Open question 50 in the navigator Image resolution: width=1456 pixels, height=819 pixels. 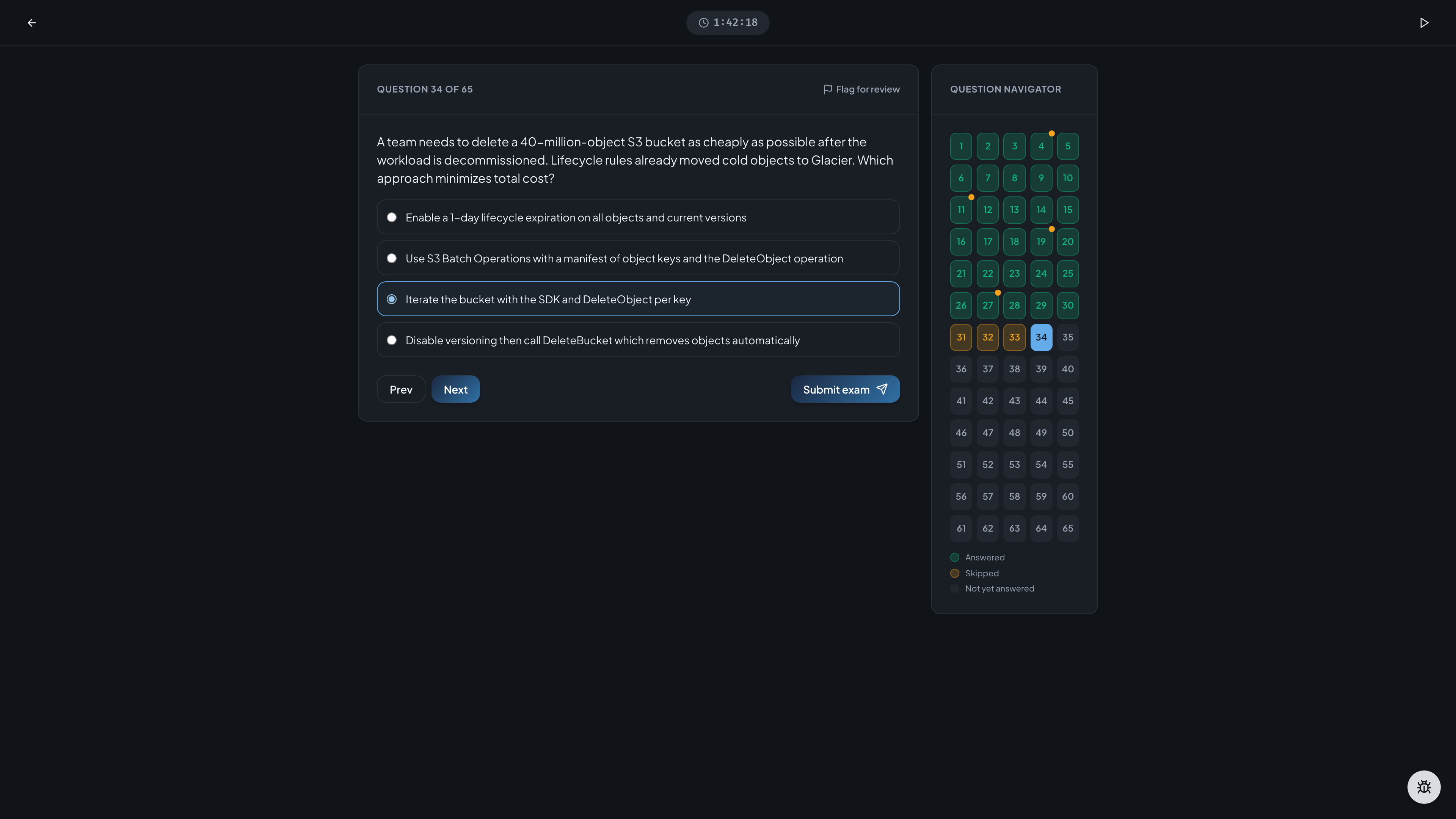[1067, 433]
